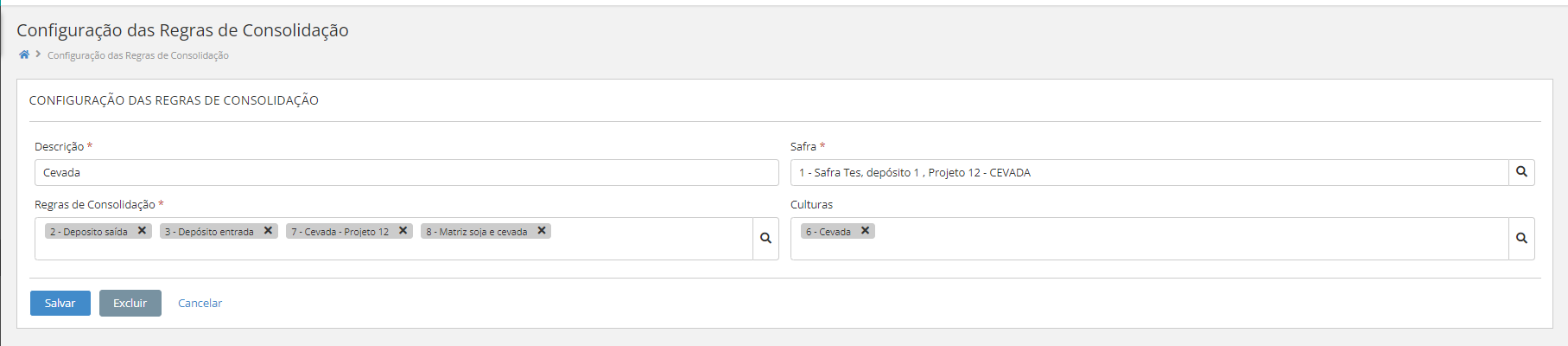
Task: Click the Cancelar link
Action: click(200, 304)
